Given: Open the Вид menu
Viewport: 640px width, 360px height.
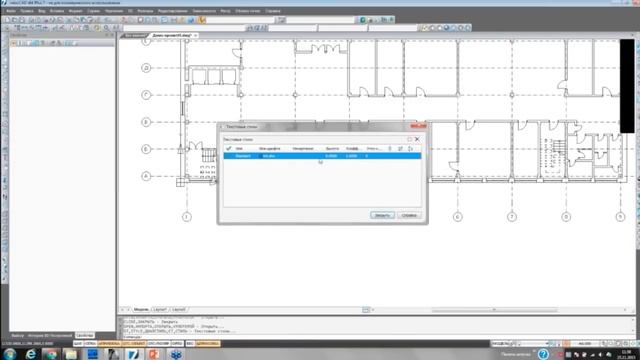Looking at the screenshot, I should [42, 11].
